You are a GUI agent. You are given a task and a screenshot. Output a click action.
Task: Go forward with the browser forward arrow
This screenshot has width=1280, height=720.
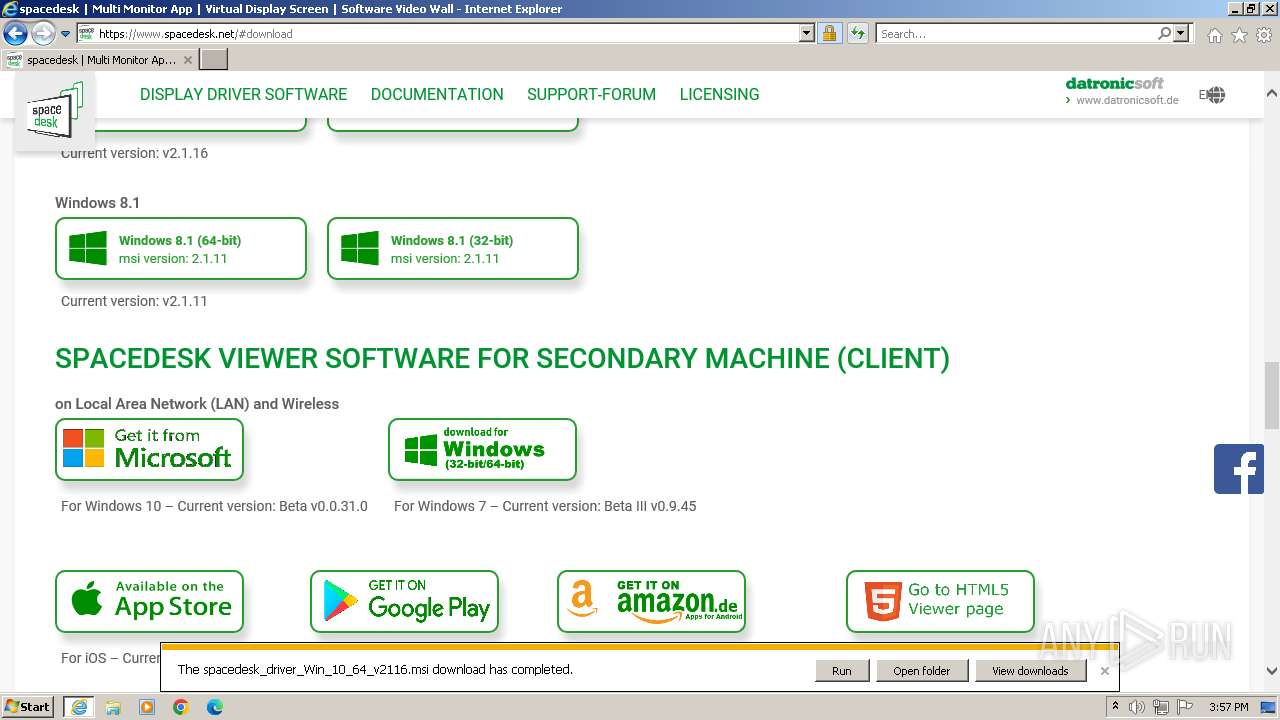43,33
